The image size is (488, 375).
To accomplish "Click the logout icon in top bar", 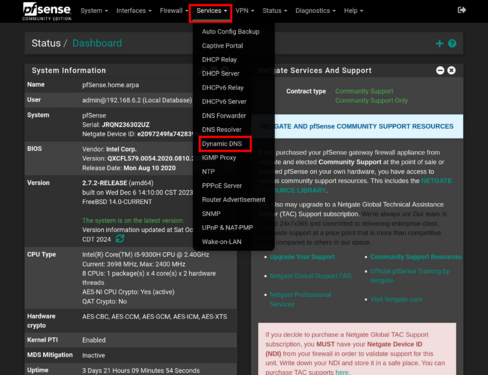I will click(462, 10).
